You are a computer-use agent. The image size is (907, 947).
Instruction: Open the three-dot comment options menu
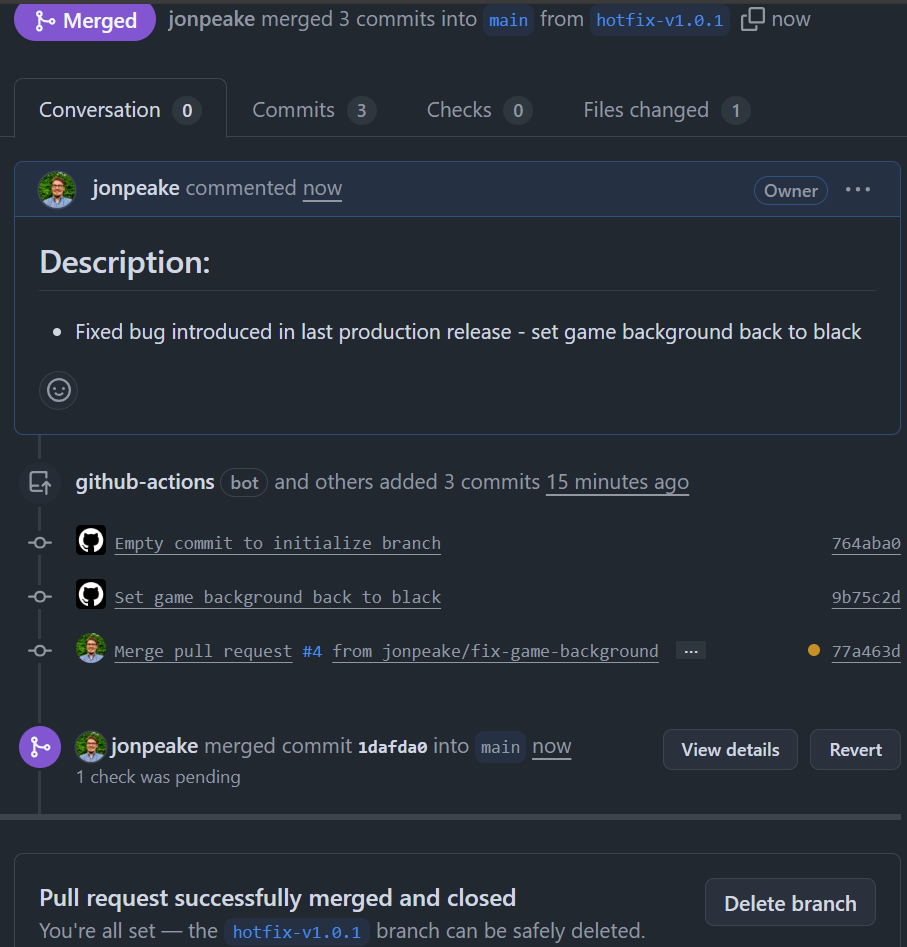point(857,190)
